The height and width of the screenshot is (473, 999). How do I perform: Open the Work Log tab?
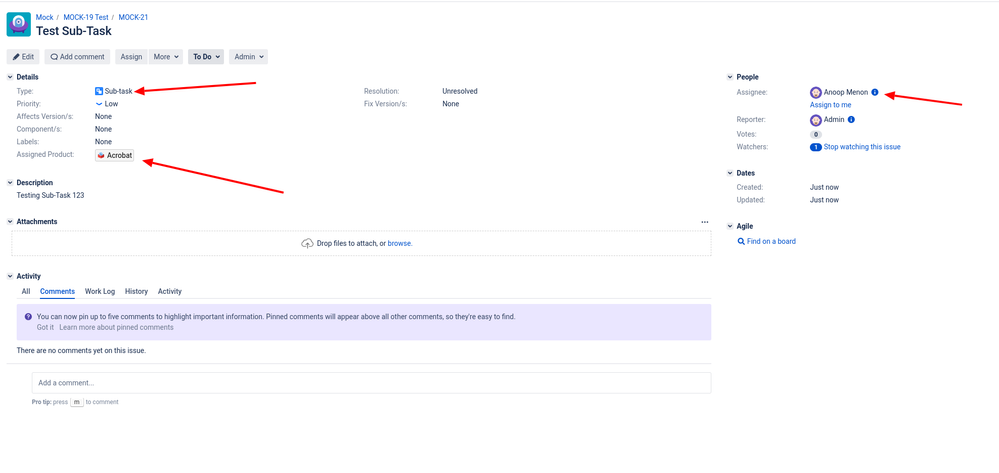point(100,291)
